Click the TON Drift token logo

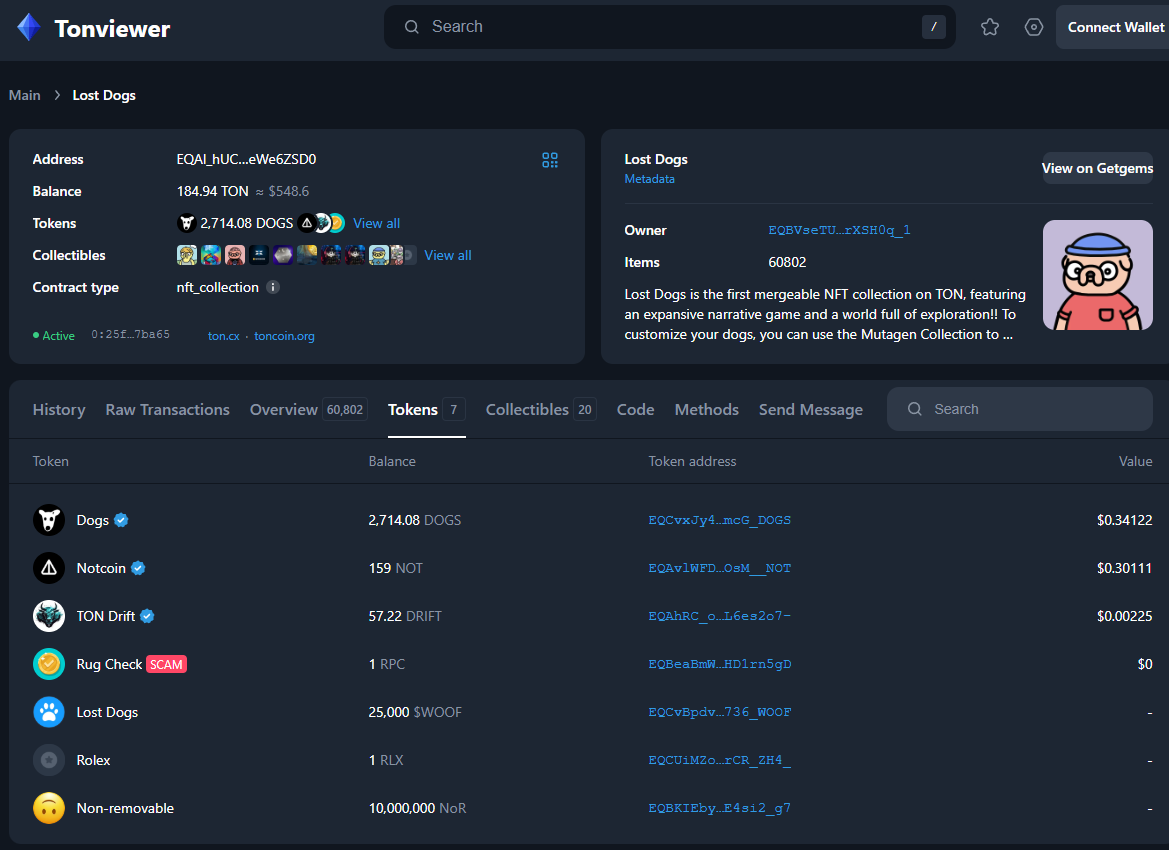[x=49, y=616]
